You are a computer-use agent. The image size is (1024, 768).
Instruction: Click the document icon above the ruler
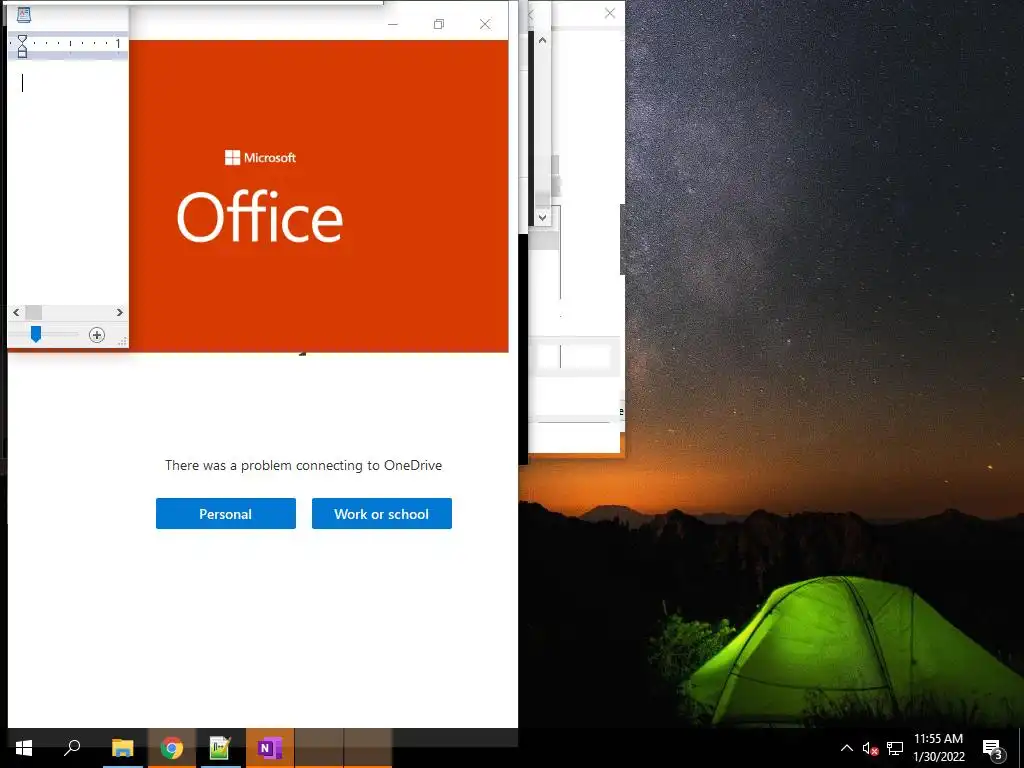pyautogui.click(x=24, y=14)
